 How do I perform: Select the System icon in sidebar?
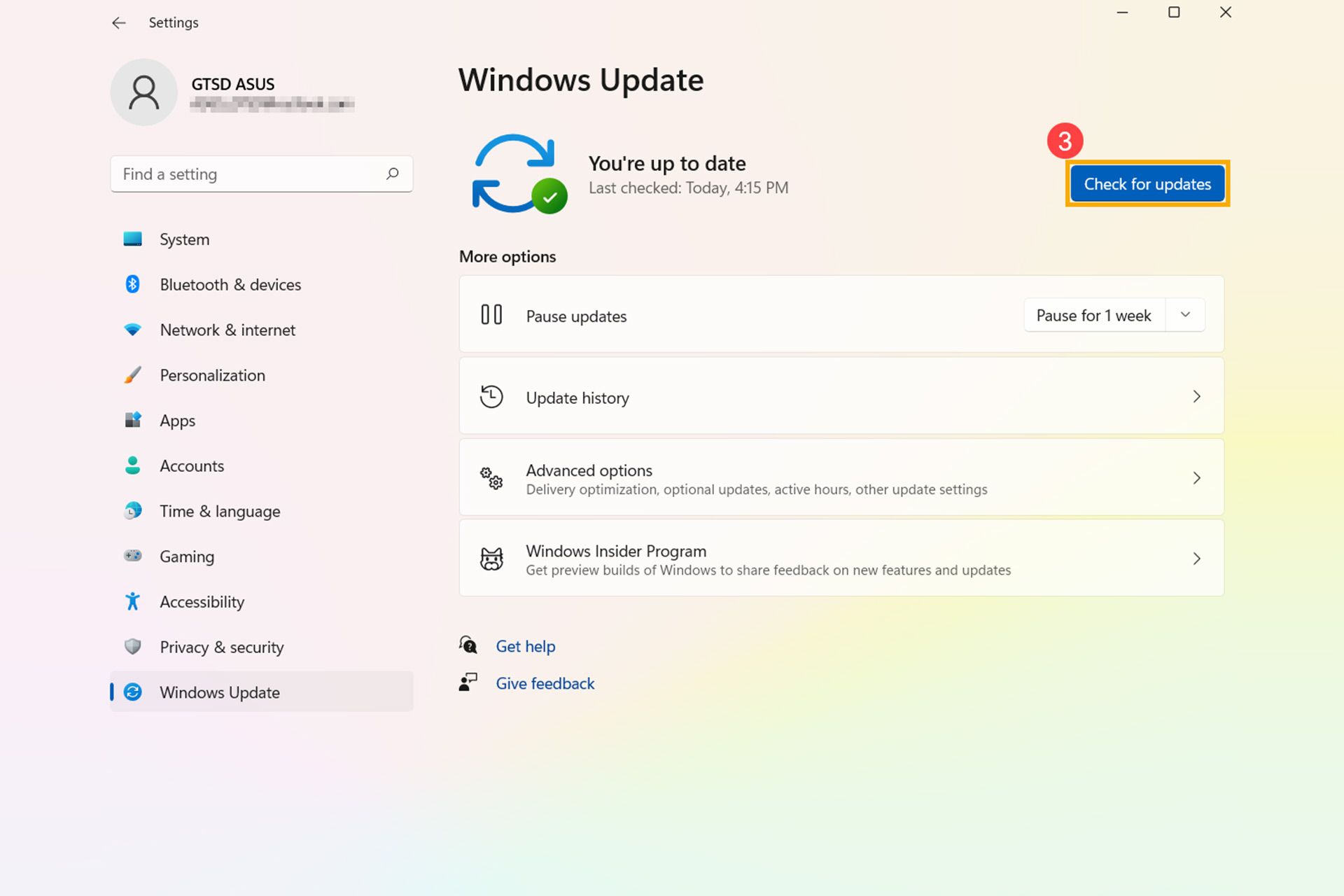point(133,239)
